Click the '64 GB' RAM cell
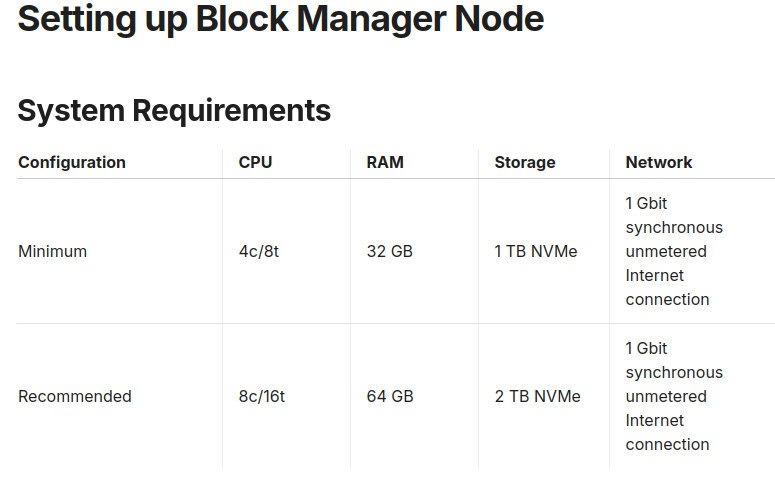 pyautogui.click(x=389, y=396)
